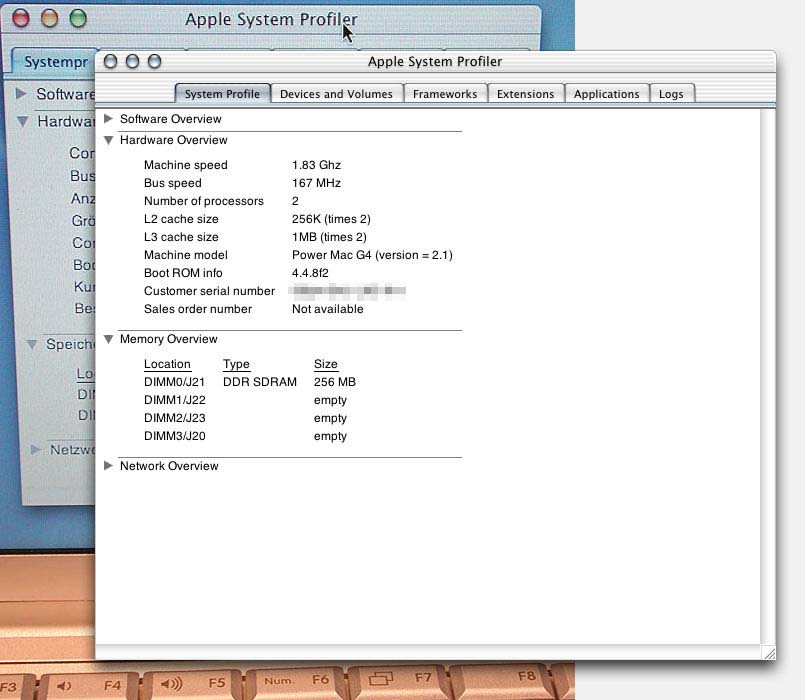
Task: Select the System Profile tab
Action: (222, 94)
